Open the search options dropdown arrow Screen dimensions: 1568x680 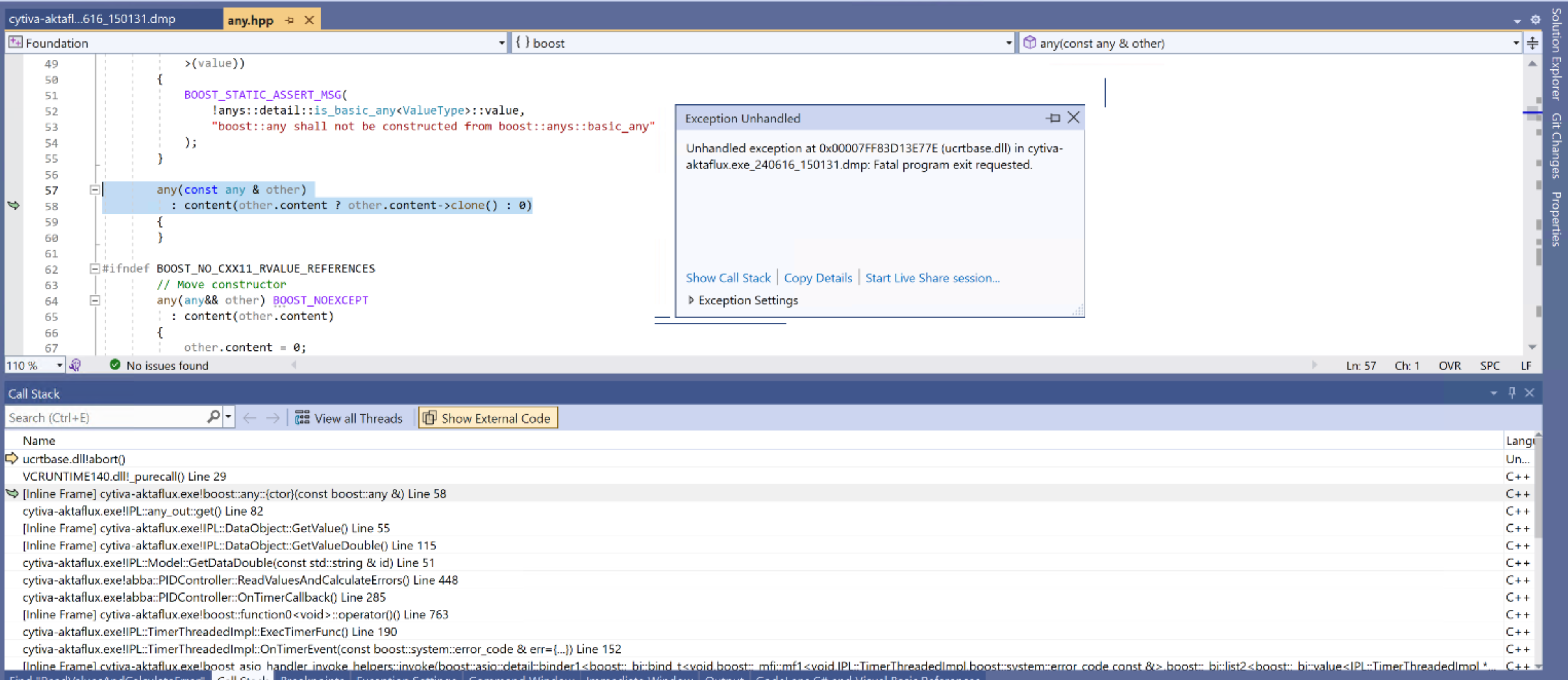(x=228, y=418)
